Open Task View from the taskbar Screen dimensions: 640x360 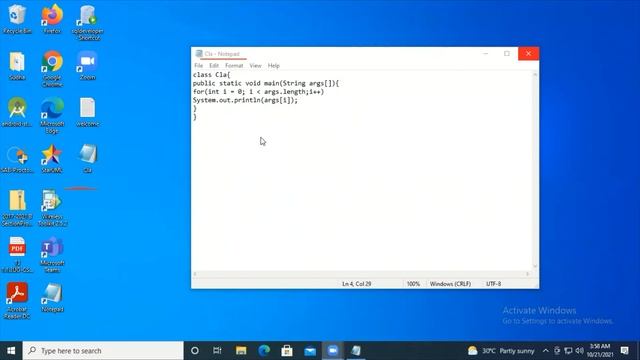click(x=217, y=351)
